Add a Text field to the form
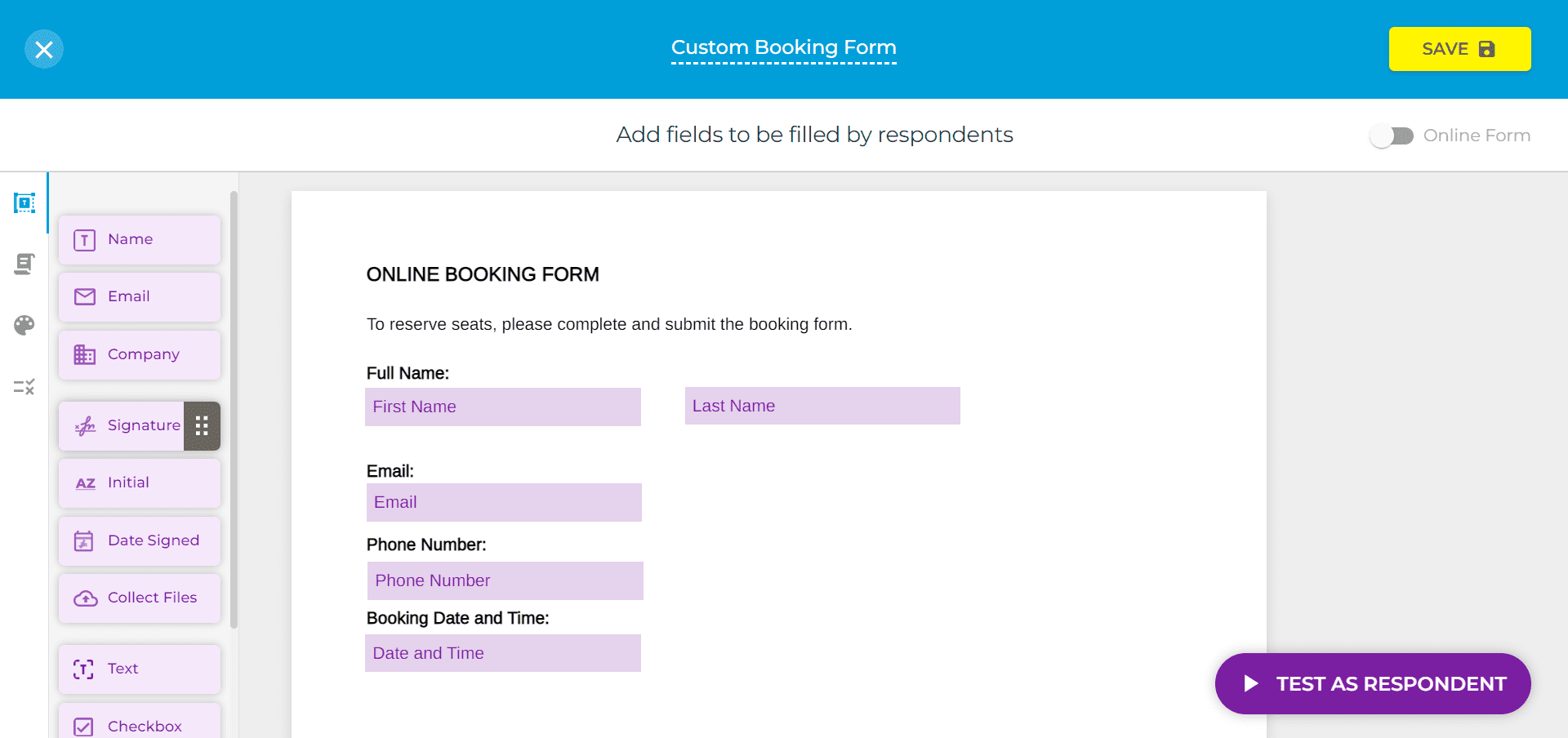The height and width of the screenshot is (738, 1568). click(x=139, y=669)
